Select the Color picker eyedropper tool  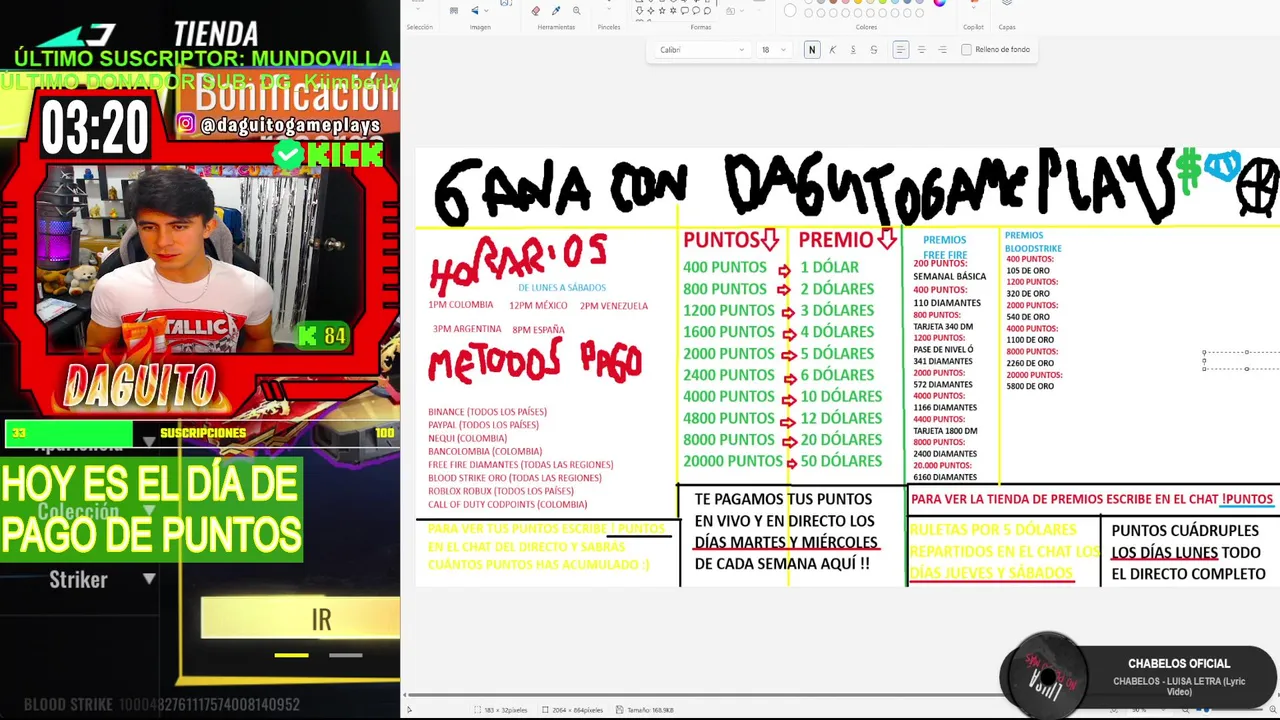(x=556, y=10)
